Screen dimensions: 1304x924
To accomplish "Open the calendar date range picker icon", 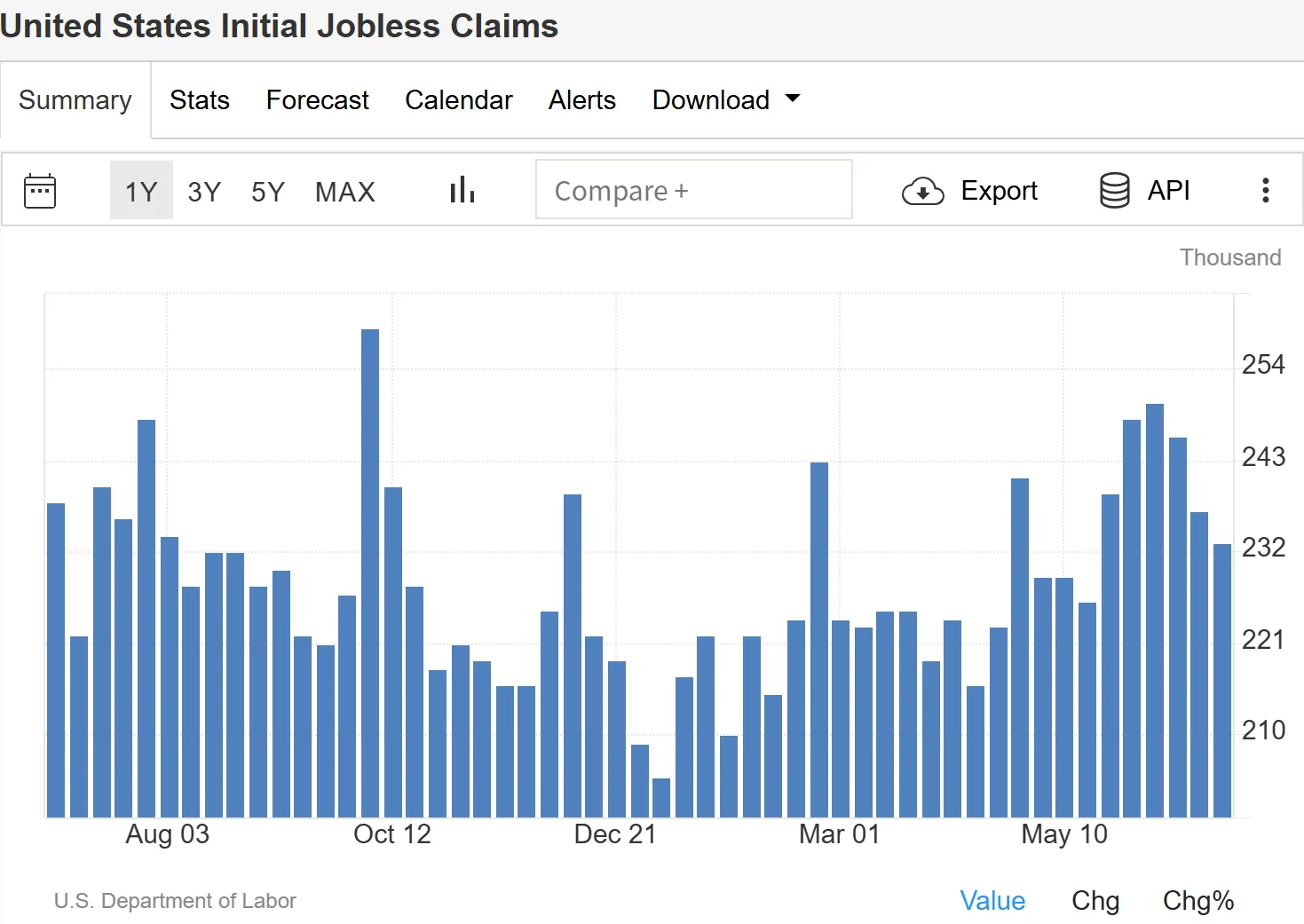I will tap(40, 191).
